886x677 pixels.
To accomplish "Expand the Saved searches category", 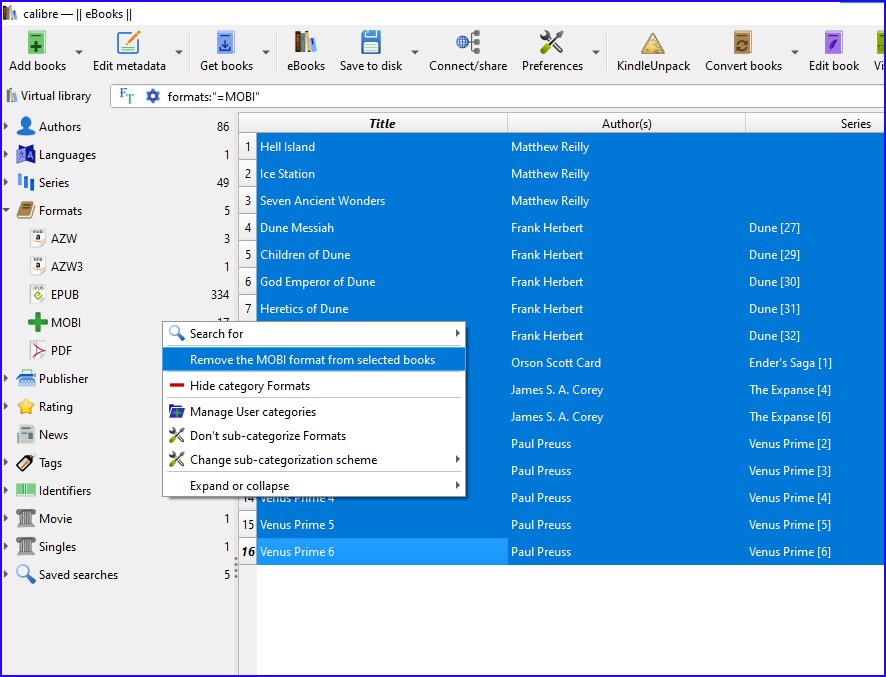I will pyautogui.click(x=7, y=575).
